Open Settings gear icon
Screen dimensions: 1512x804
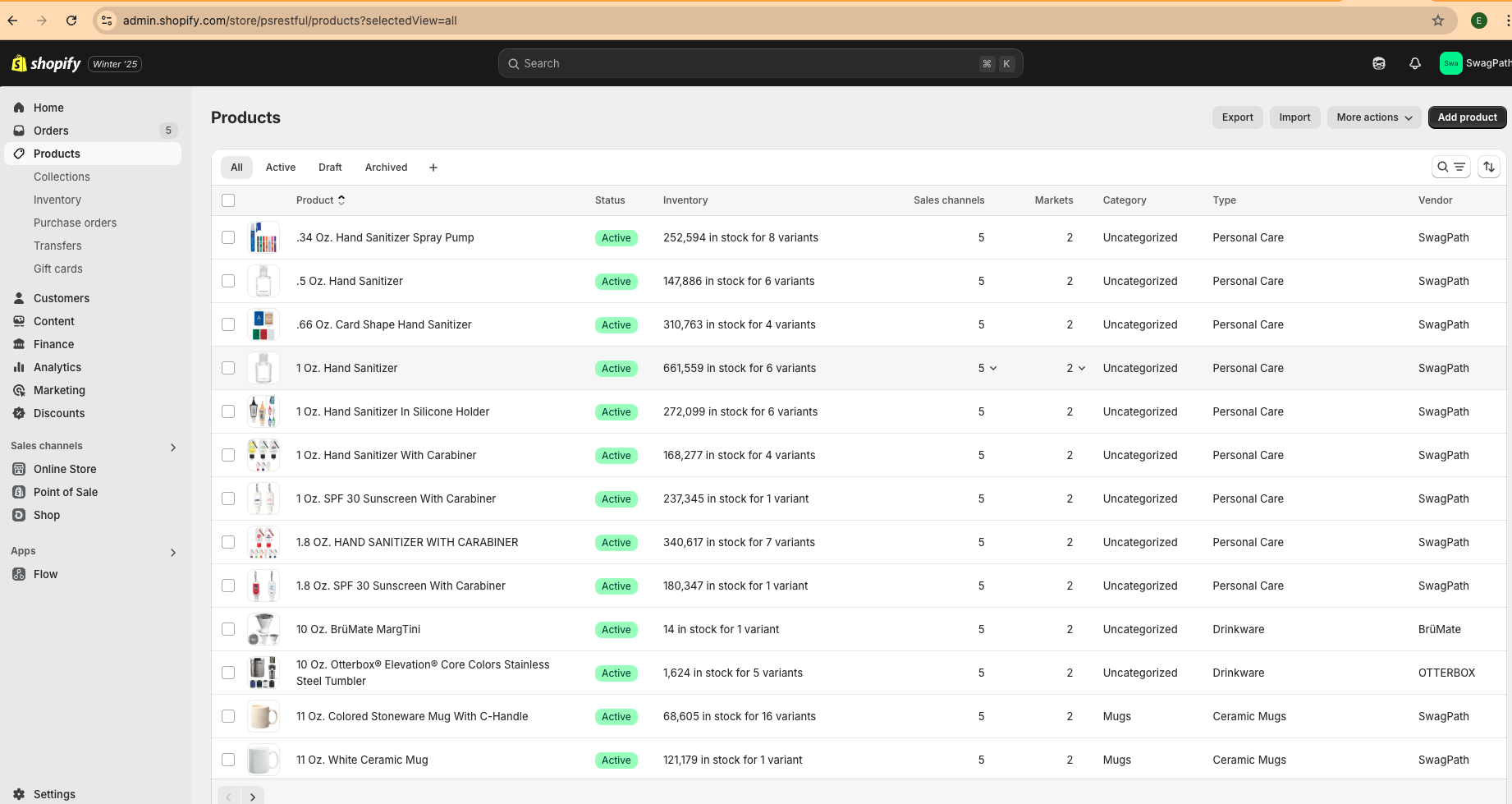coord(19,794)
